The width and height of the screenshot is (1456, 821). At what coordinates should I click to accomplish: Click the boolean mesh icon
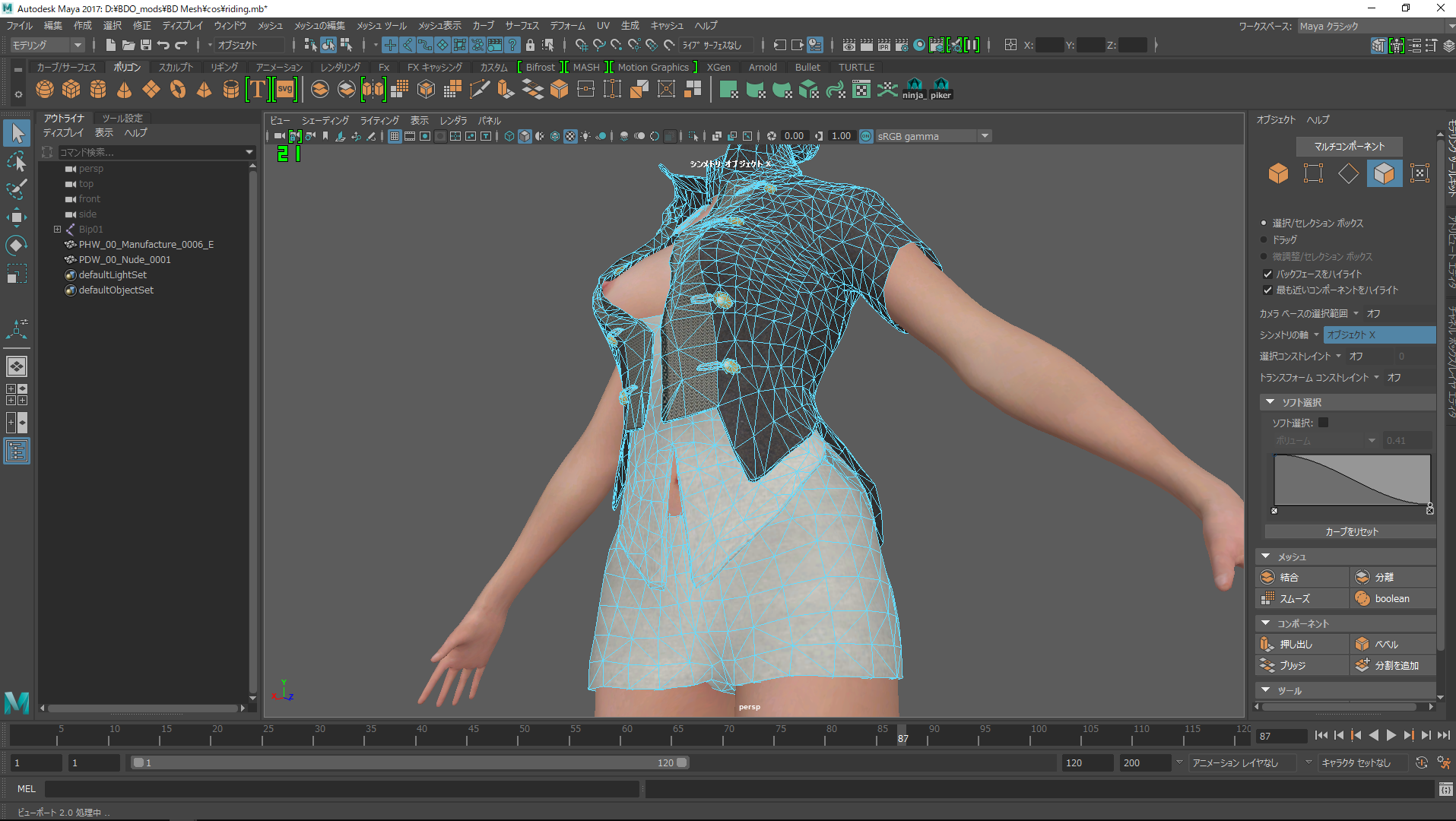[1362, 598]
